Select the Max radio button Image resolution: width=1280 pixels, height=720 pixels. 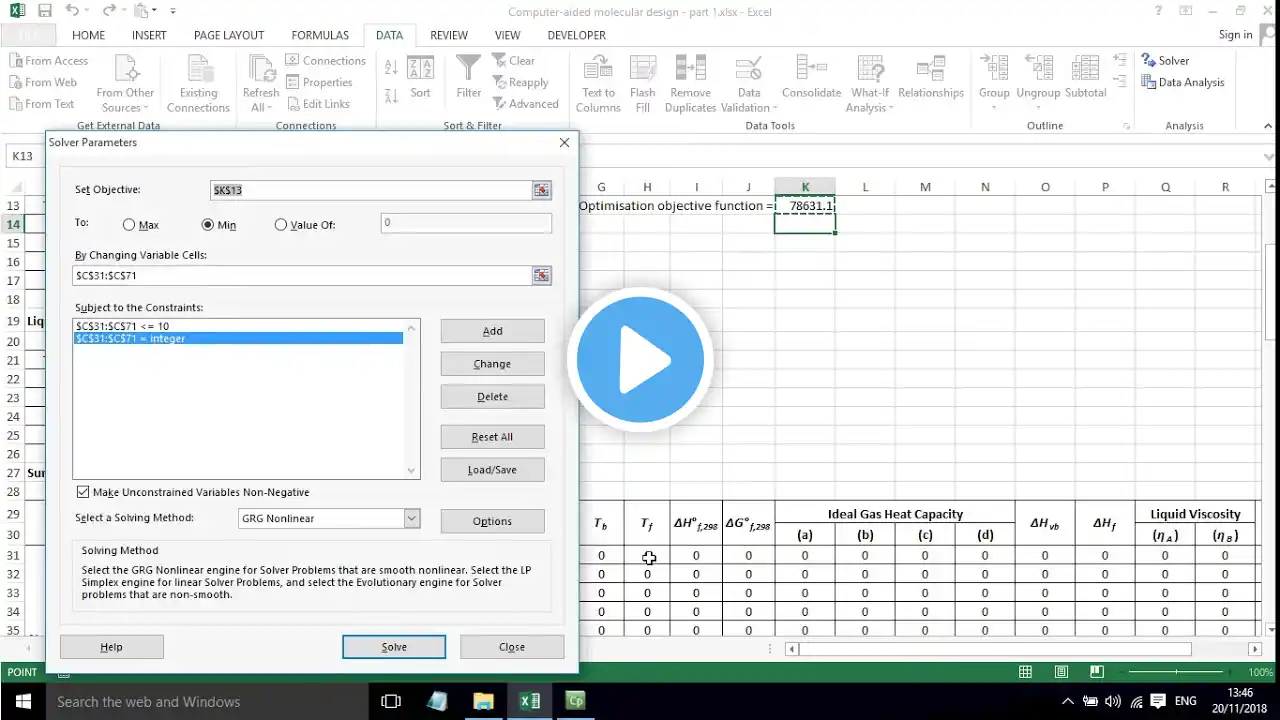point(130,225)
